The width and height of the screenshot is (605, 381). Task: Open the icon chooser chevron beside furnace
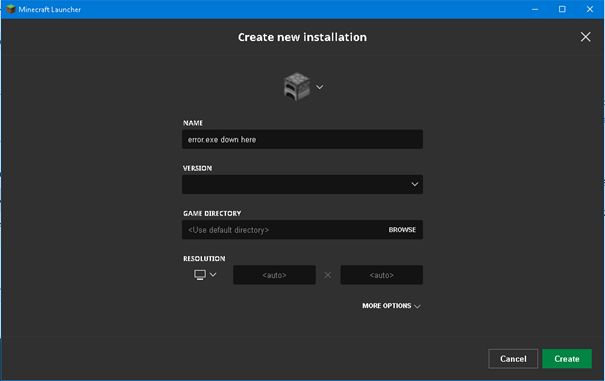tap(319, 87)
